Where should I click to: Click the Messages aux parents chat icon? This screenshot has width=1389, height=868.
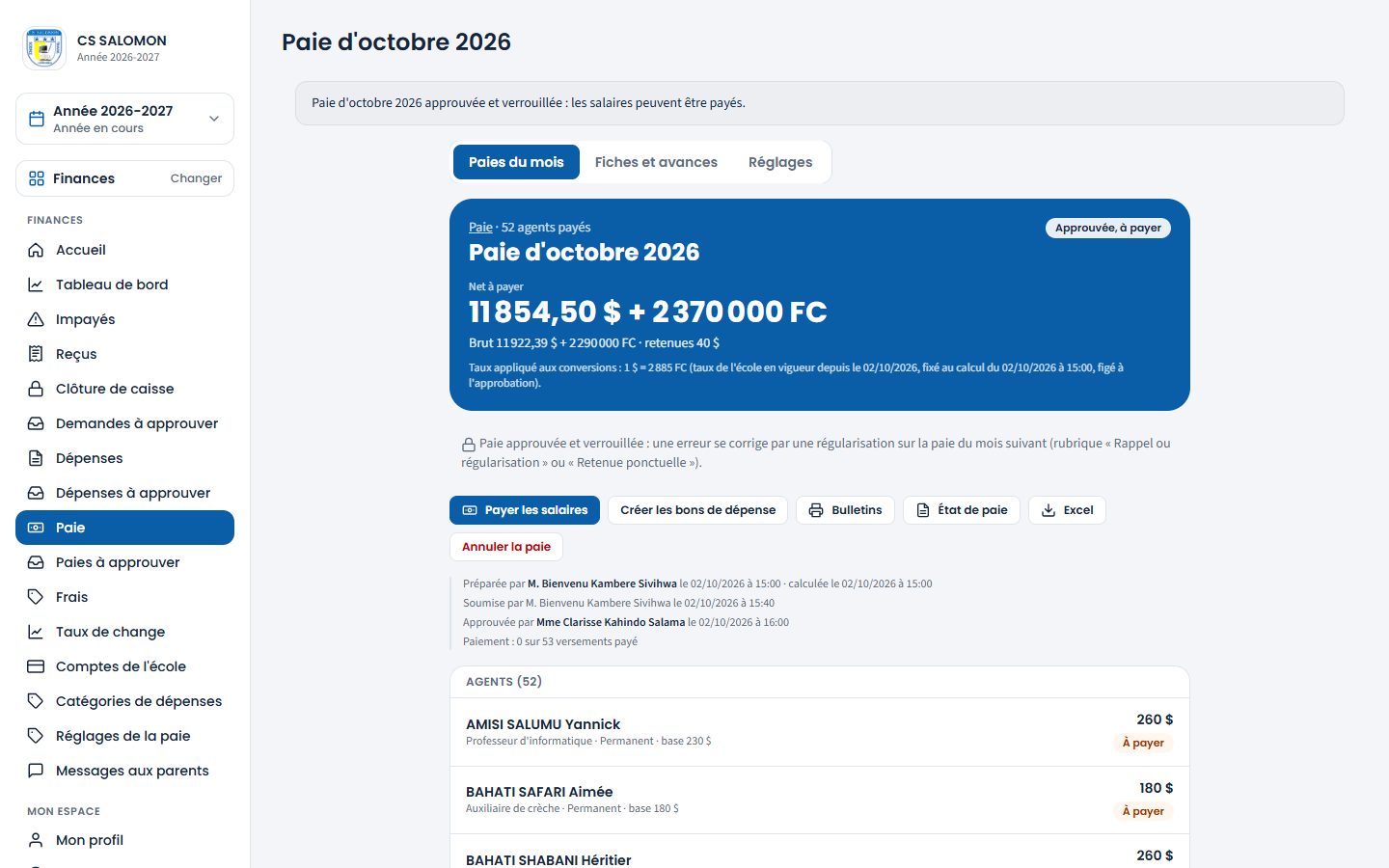pyautogui.click(x=36, y=771)
